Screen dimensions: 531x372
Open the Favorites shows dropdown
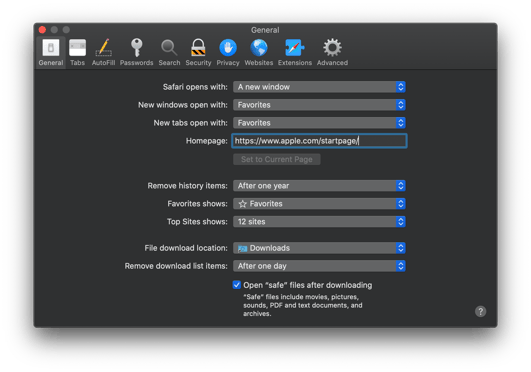point(319,204)
